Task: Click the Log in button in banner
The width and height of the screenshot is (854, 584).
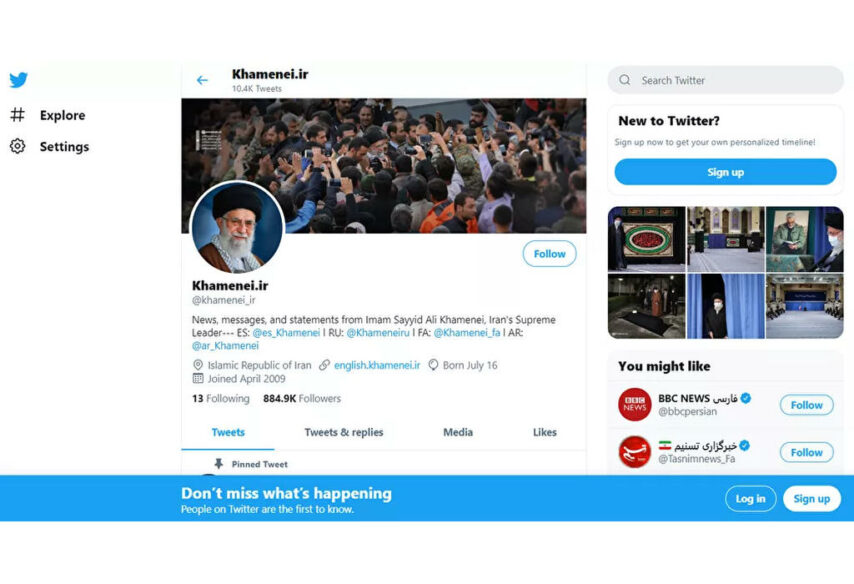Action: tap(751, 498)
